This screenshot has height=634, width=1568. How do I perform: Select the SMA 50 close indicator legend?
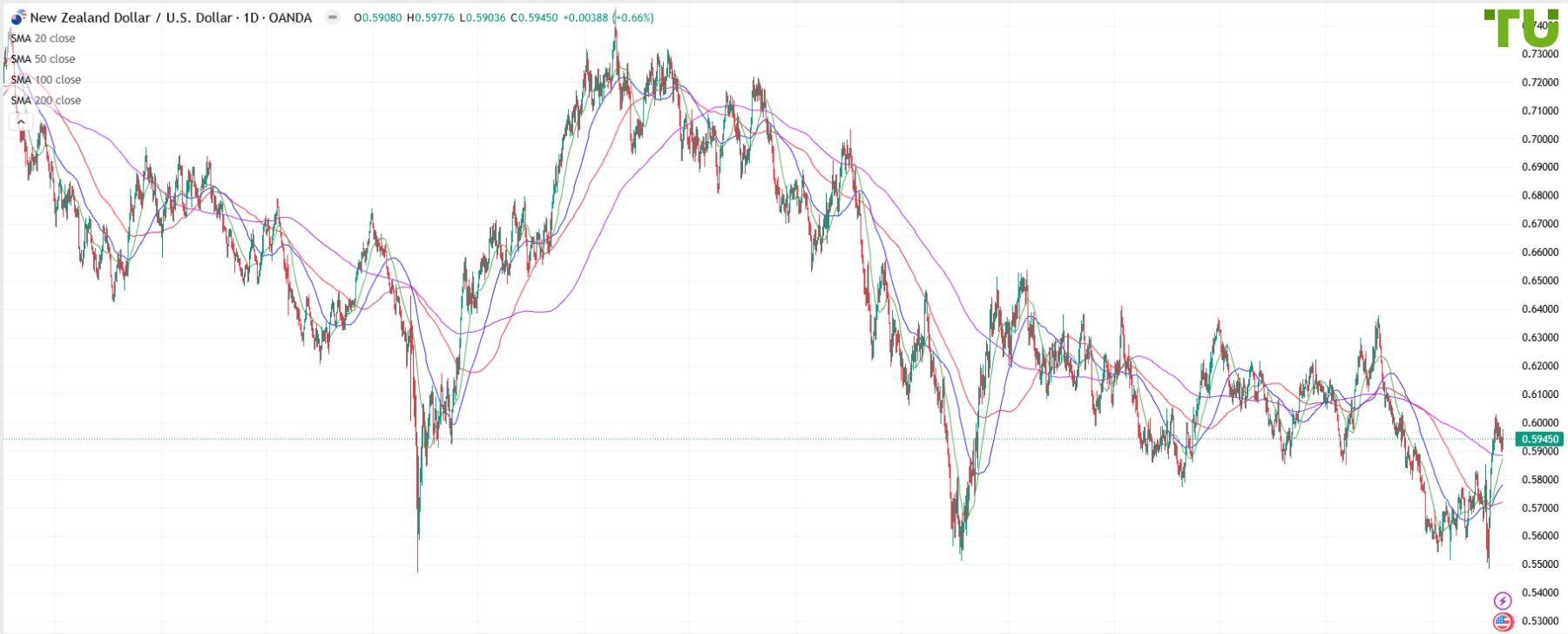(43, 59)
